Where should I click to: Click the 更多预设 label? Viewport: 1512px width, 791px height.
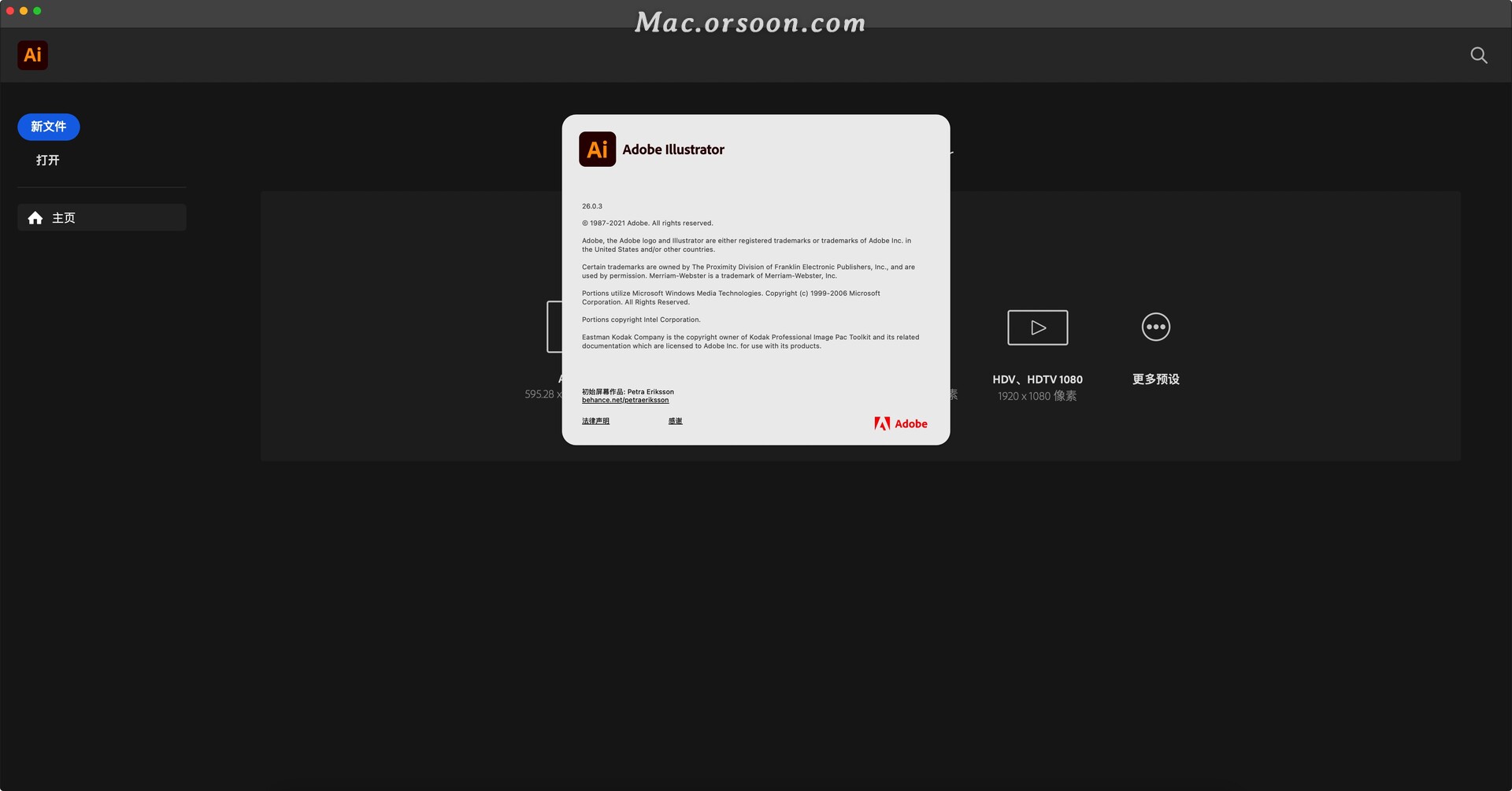coord(1155,379)
